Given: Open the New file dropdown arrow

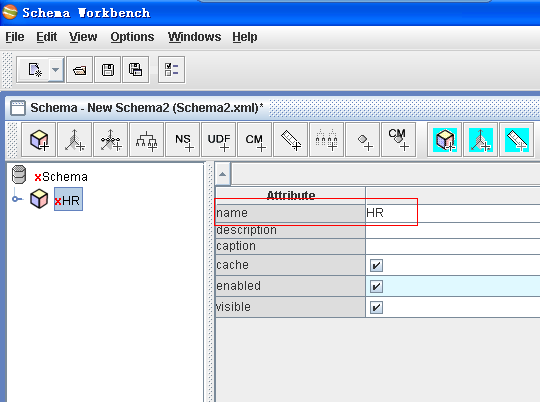Looking at the screenshot, I should click(55, 70).
